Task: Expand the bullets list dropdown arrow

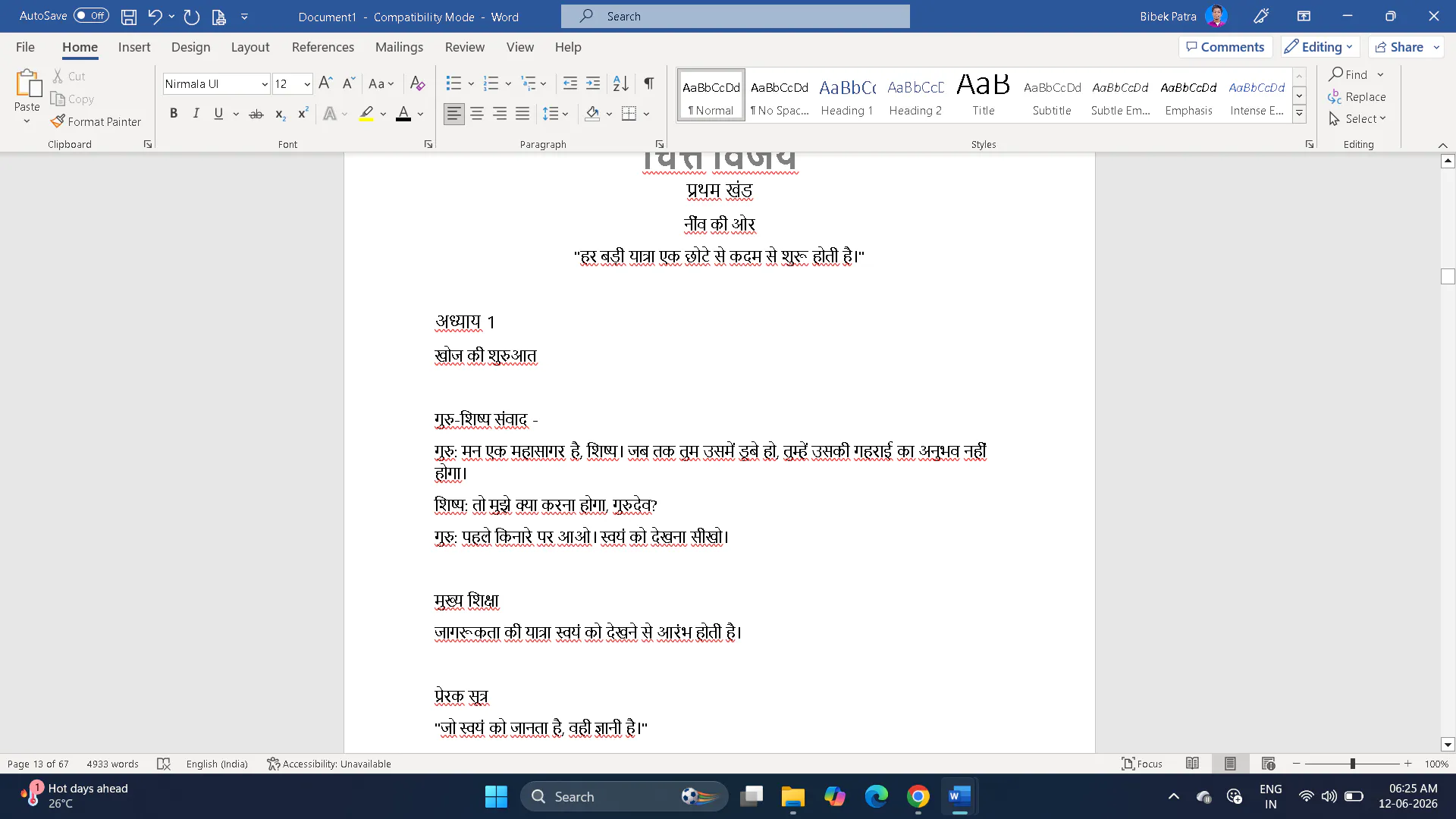Action: pyautogui.click(x=471, y=83)
